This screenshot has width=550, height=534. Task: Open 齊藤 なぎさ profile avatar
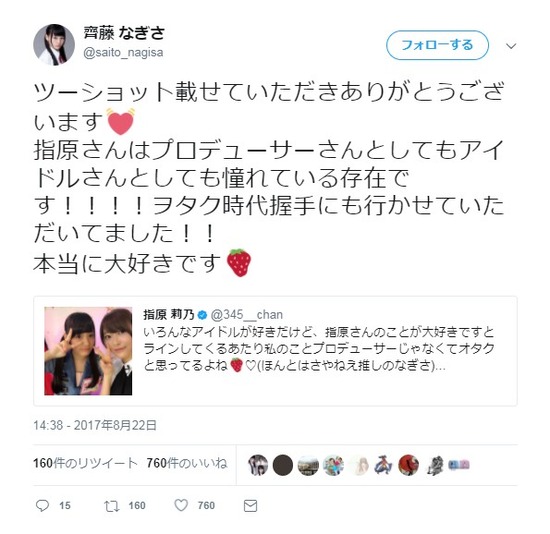[x=54, y=45]
